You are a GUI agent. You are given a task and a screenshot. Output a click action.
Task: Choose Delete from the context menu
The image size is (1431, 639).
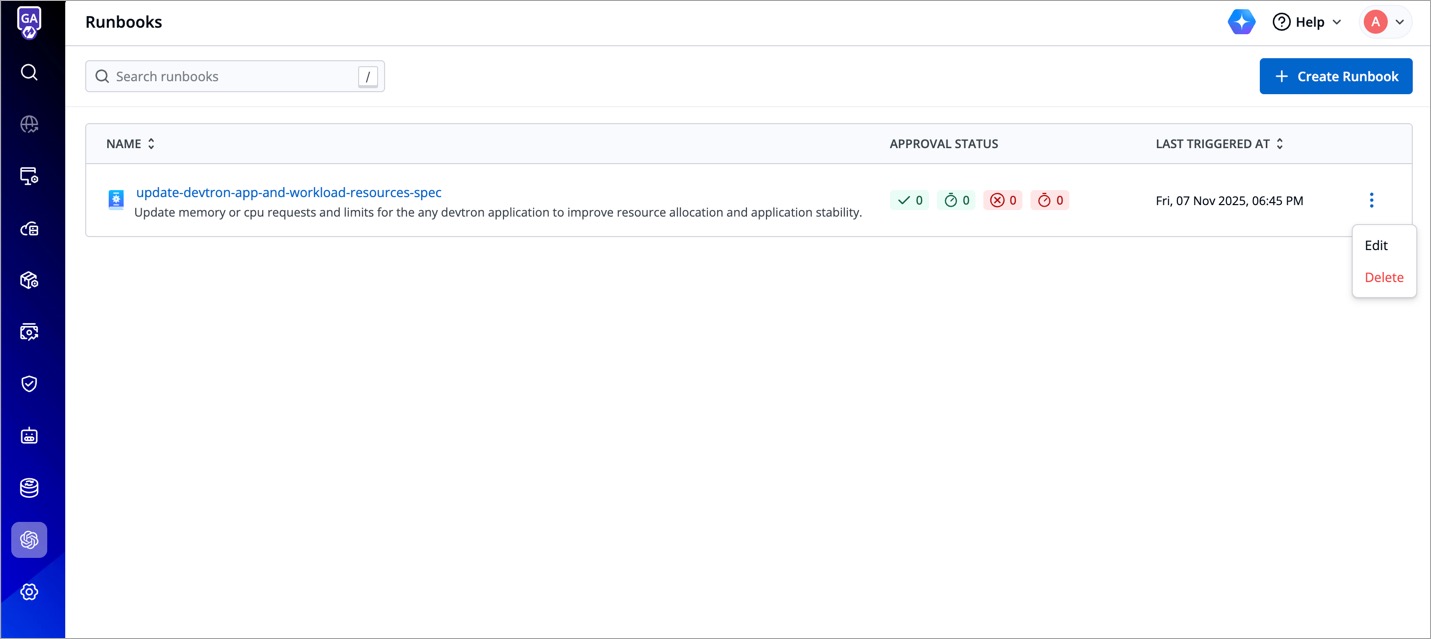(1384, 277)
